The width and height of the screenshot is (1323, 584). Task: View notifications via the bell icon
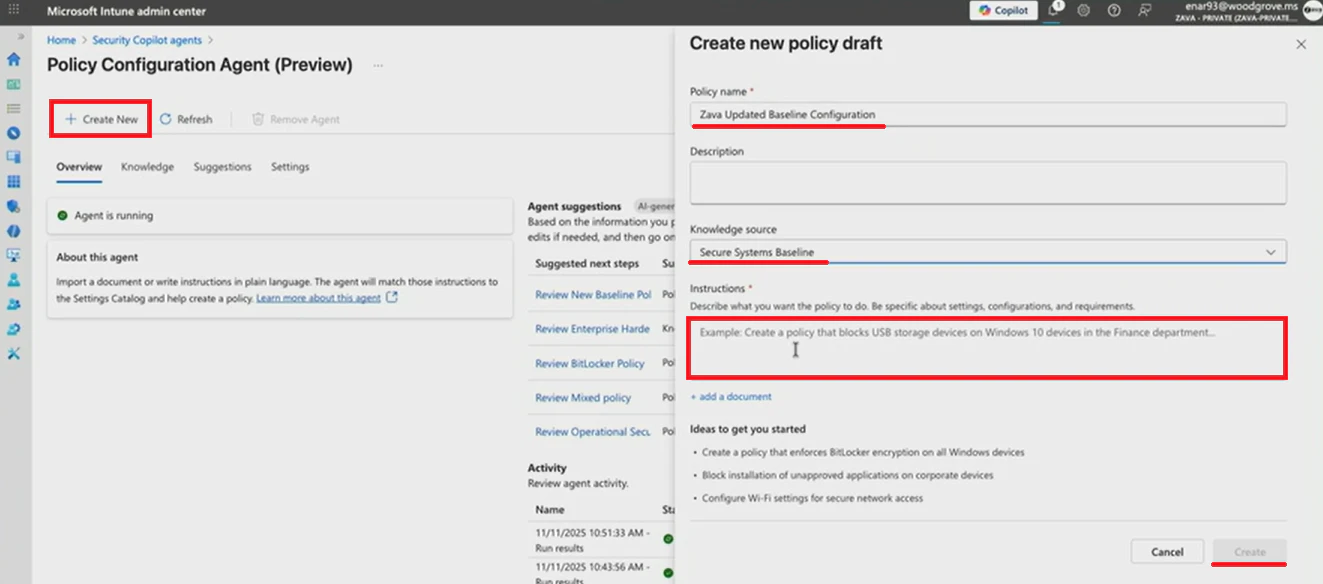pyautogui.click(x=1054, y=10)
